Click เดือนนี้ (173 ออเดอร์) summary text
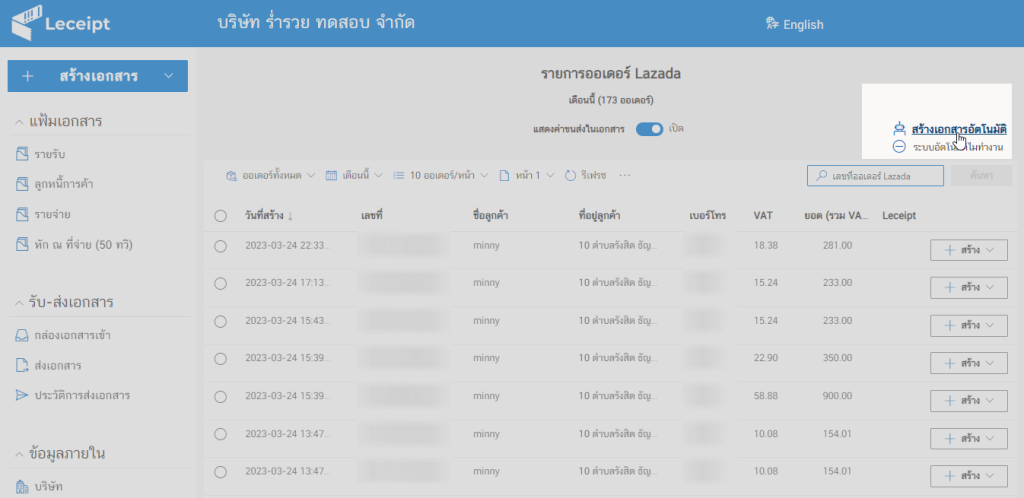This screenshot has height=498, width=1024. [611, 101]
